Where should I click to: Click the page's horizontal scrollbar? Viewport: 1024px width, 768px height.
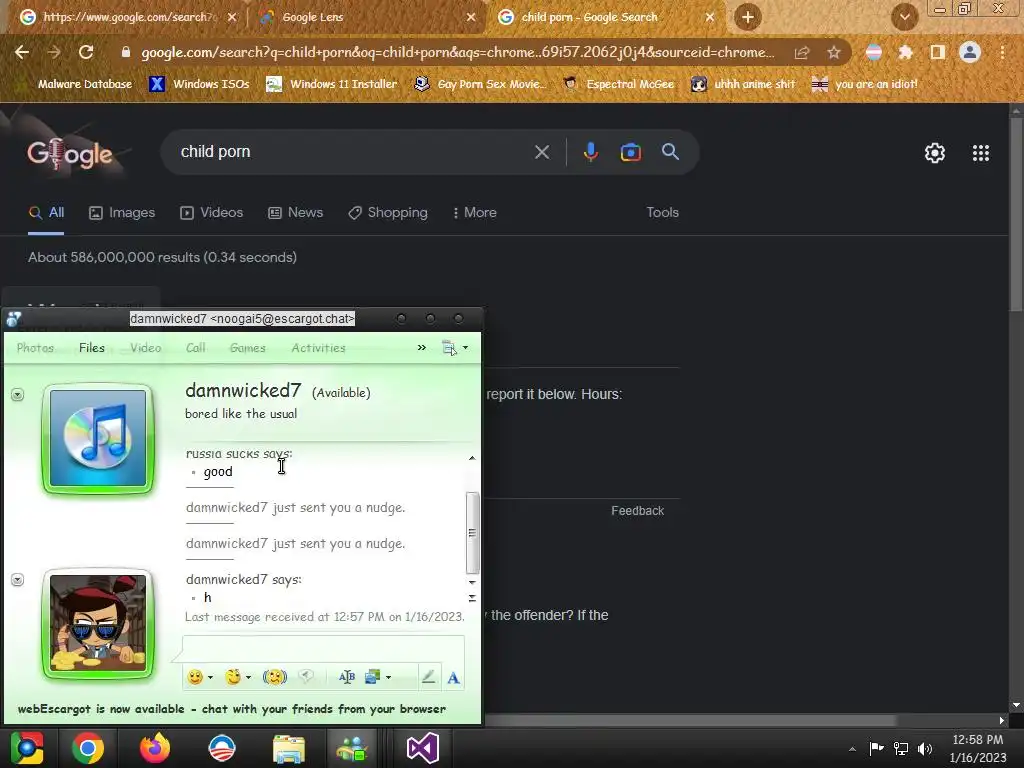(x=690, y=720)
